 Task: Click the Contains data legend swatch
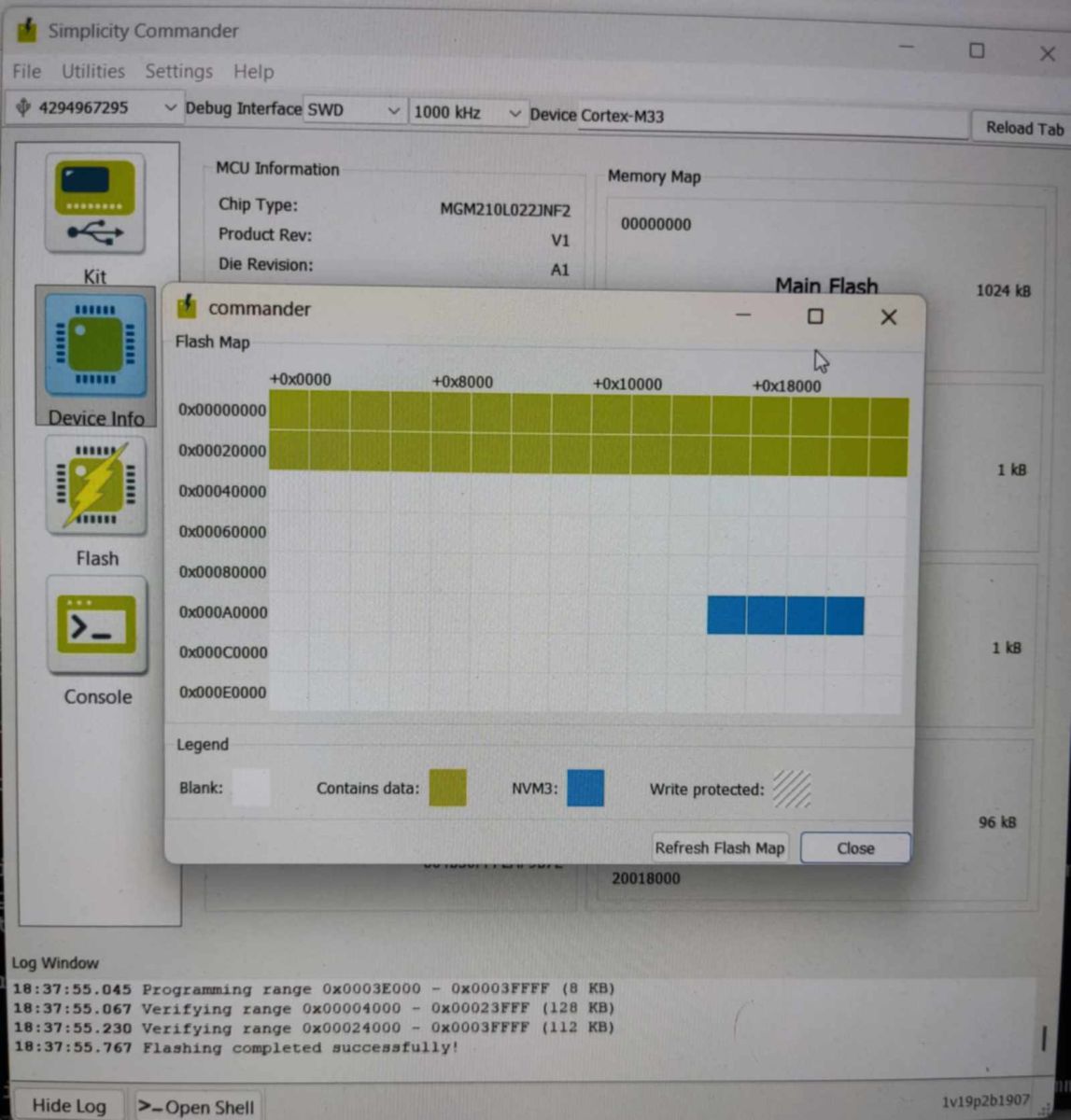coord(447,787)
